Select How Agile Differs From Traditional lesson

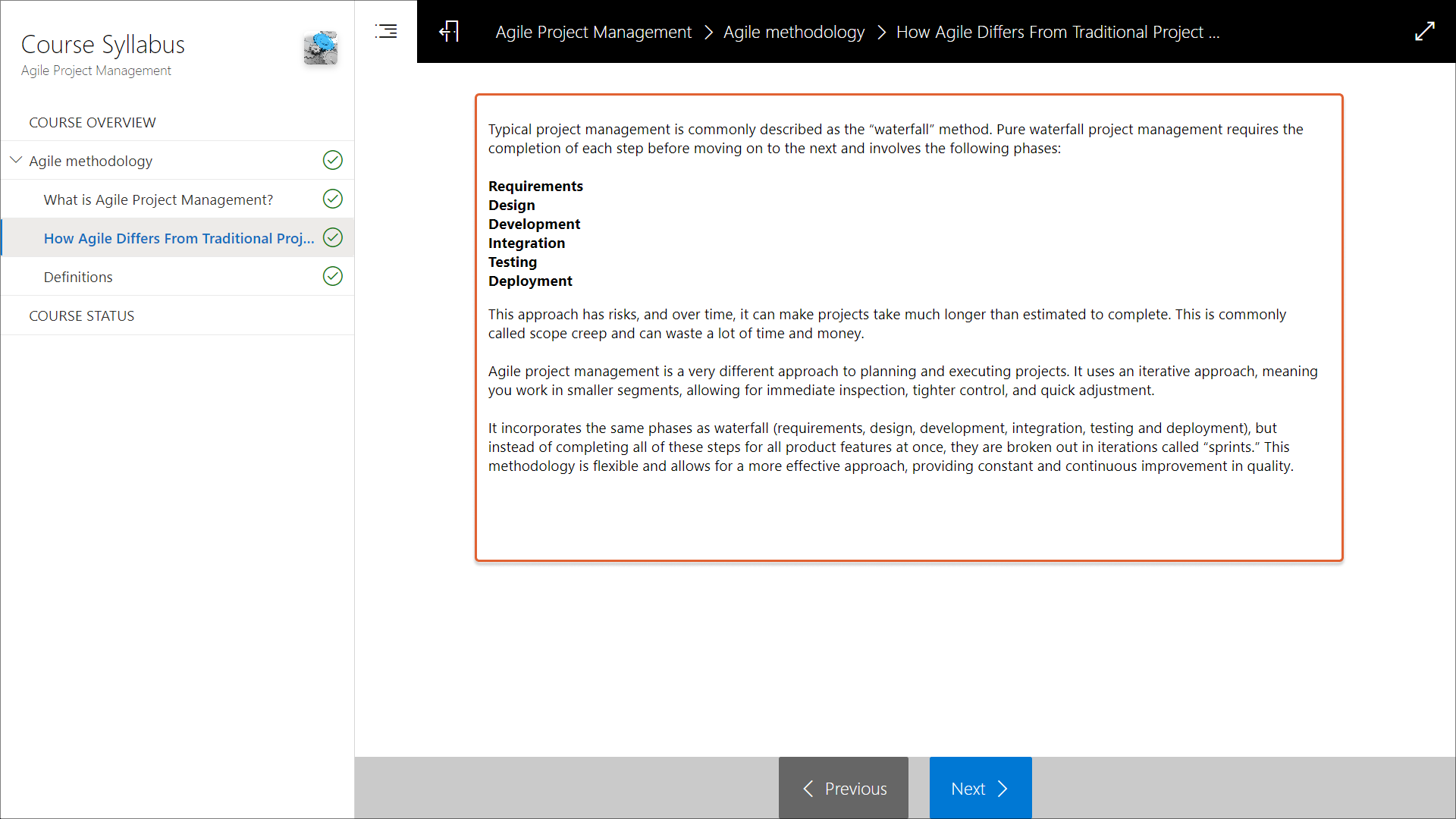click(179, 238)
